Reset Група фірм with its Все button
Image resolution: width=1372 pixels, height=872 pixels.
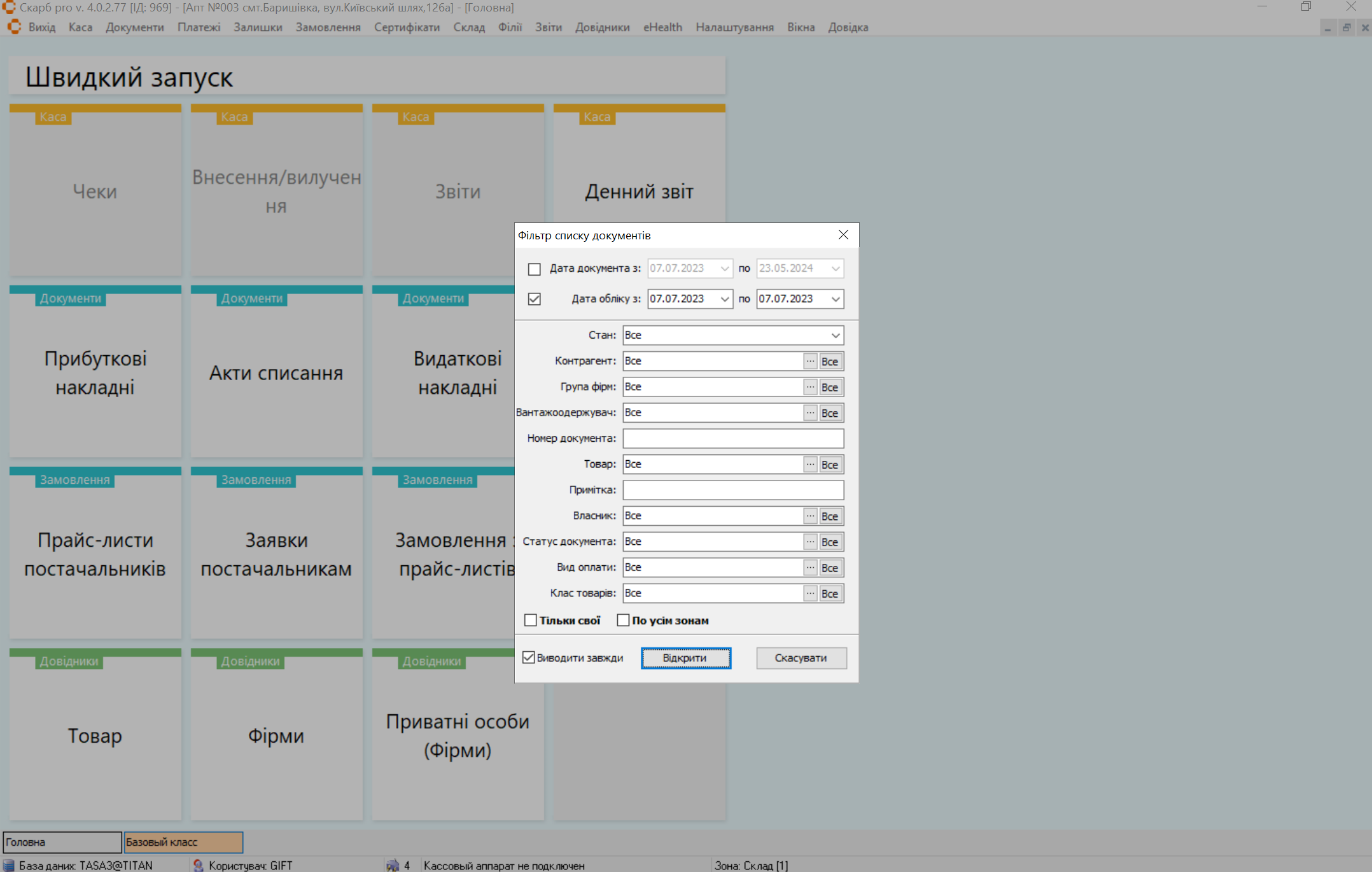pyautogui.click(x=830, y=388)
